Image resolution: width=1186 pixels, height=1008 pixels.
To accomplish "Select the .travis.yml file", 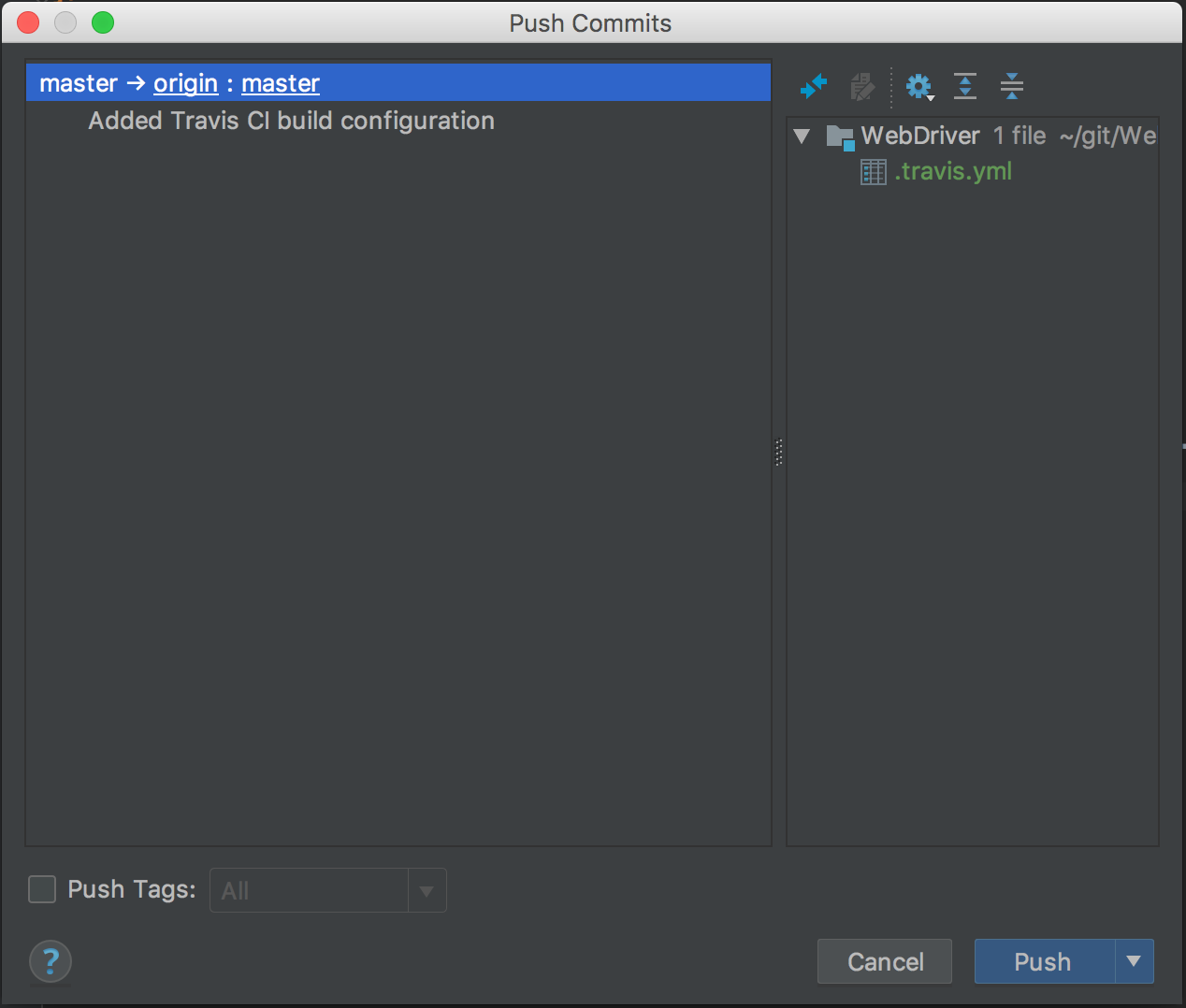I will tap(953, 172).
